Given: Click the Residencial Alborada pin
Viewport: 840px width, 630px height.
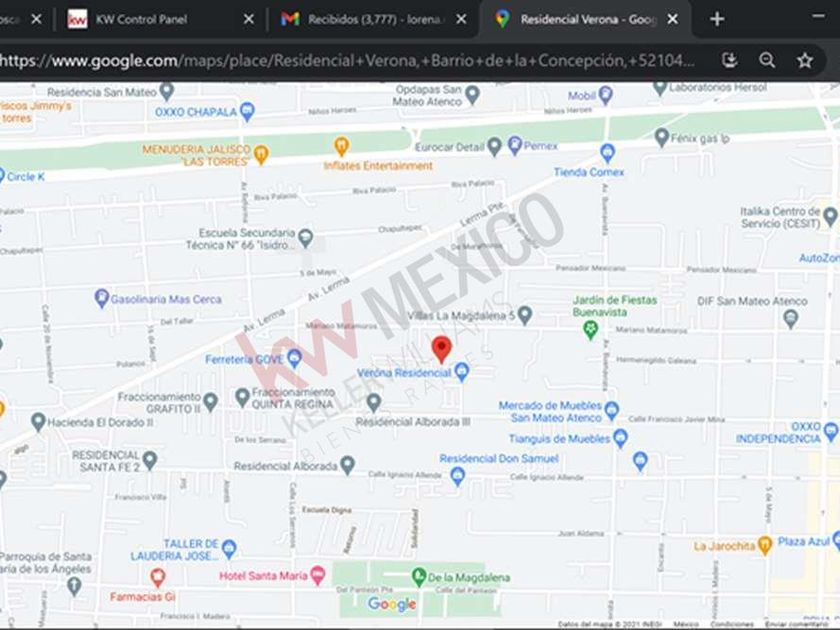Looking at the screenshot, I should click(x=348, y=465).
